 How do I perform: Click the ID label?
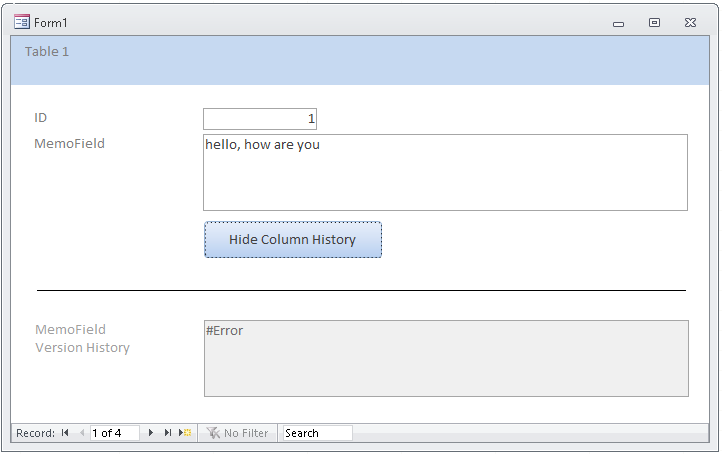click(x=41, y=118)
